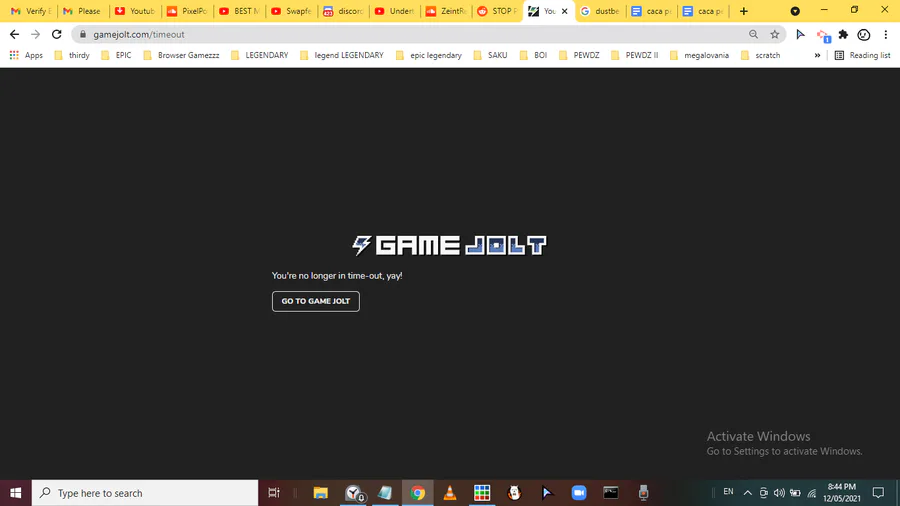Open the Chrome extensions puzzle icon

coord(843,34)
